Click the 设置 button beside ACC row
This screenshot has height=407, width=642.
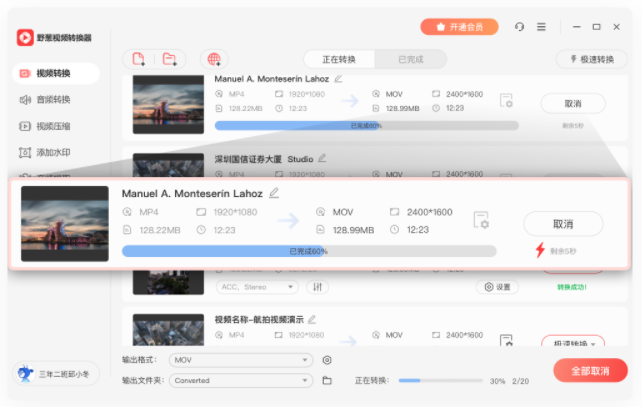497,287
